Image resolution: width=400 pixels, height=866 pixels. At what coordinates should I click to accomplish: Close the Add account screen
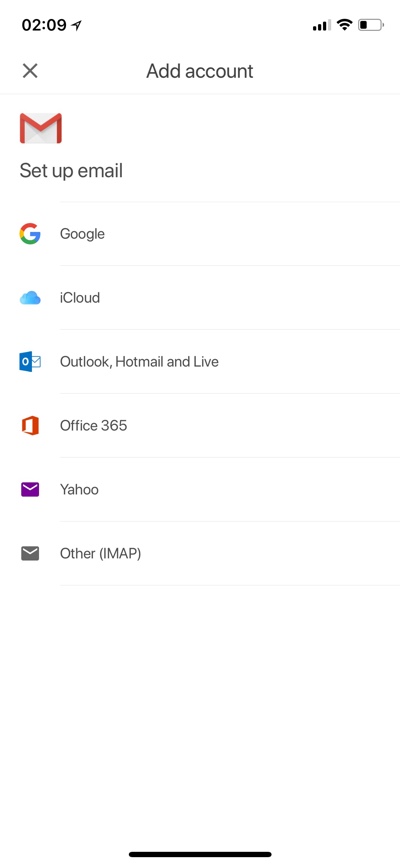[30, 71]
